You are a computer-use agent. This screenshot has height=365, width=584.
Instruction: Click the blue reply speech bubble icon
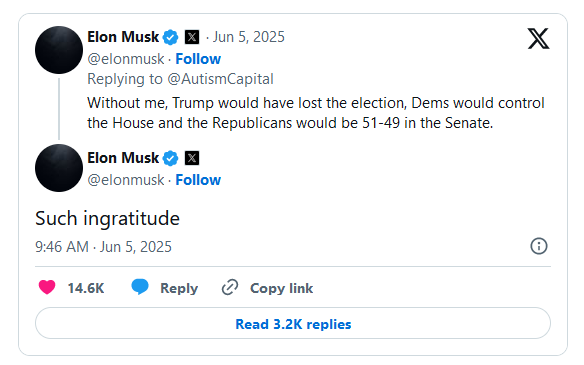click(x=140, y=287)
